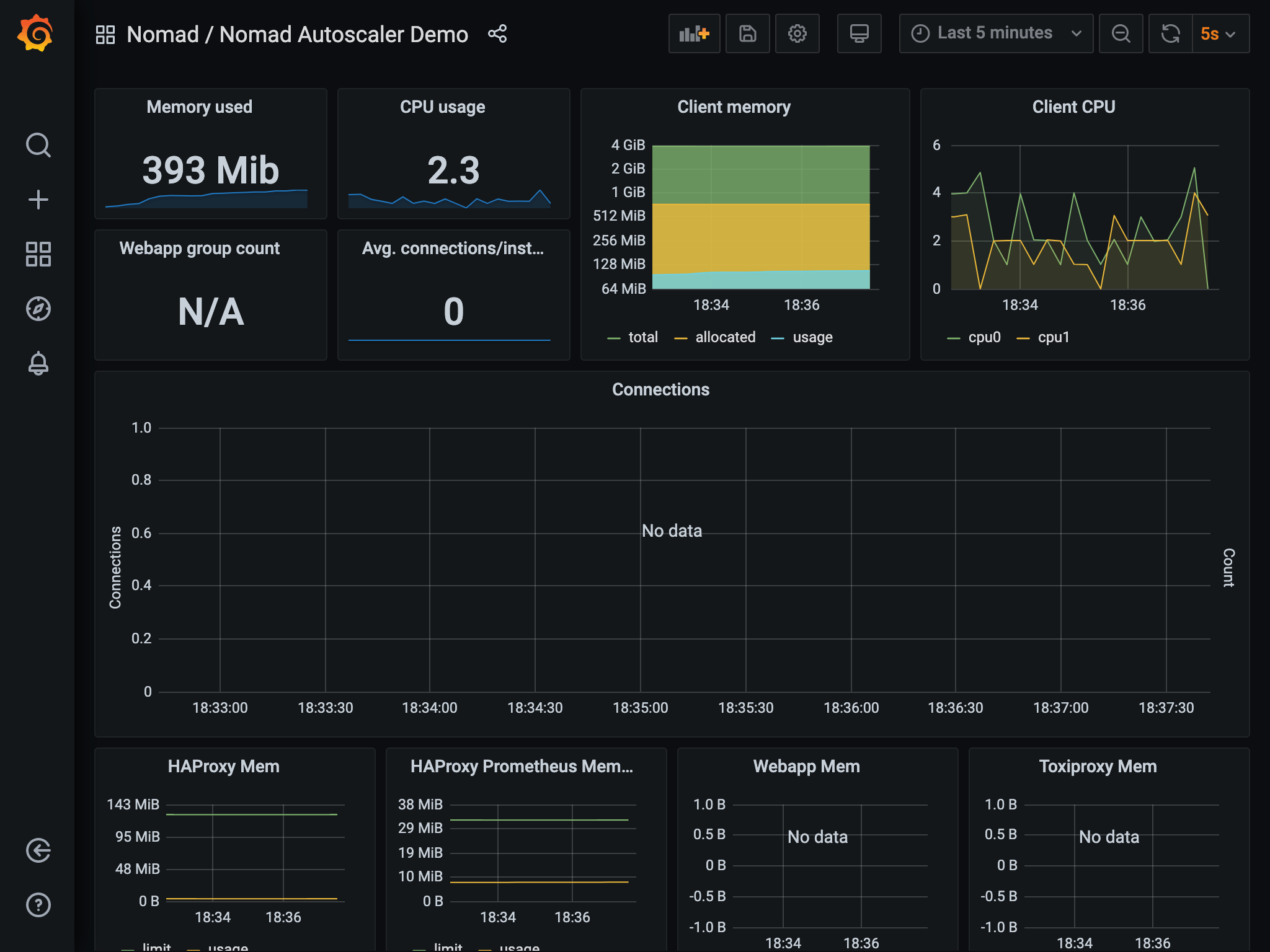Toggle the cpu1 series in Client CPU legend
Image resolution: width=1270 pixels, height=952 pixels.
pos(1053,337)
